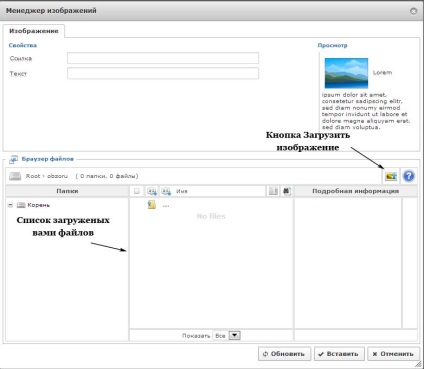
Task: Click the Root › obzoru path text
Action: coord(47,176)
